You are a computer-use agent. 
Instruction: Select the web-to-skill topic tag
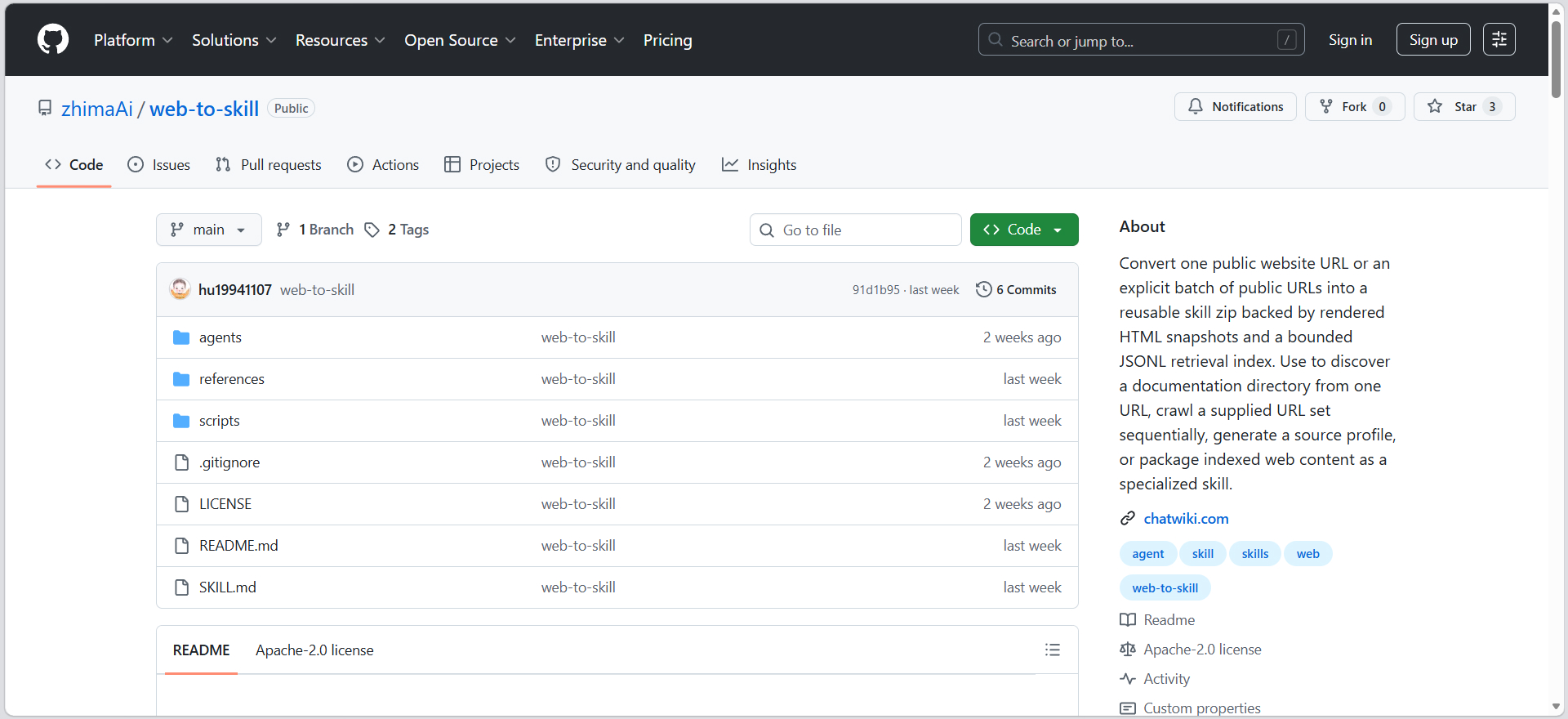click(1165, 588)
